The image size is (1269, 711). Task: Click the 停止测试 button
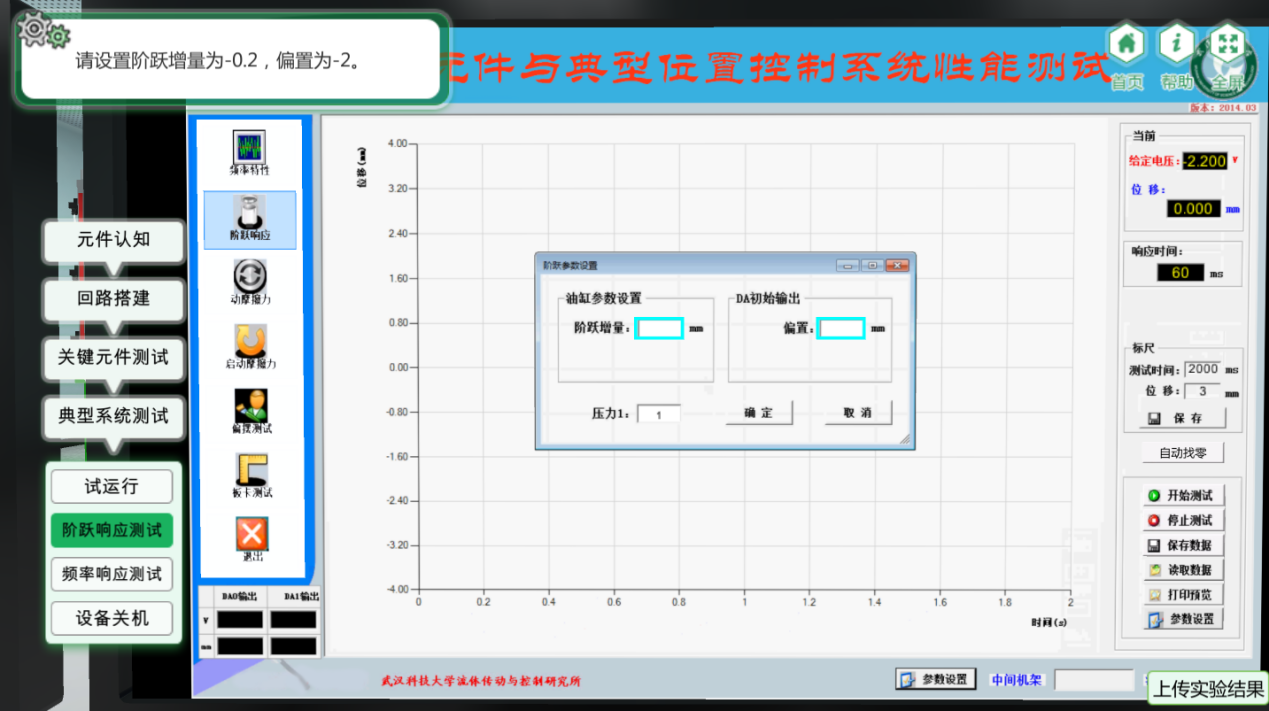[x=1182, y=520]
